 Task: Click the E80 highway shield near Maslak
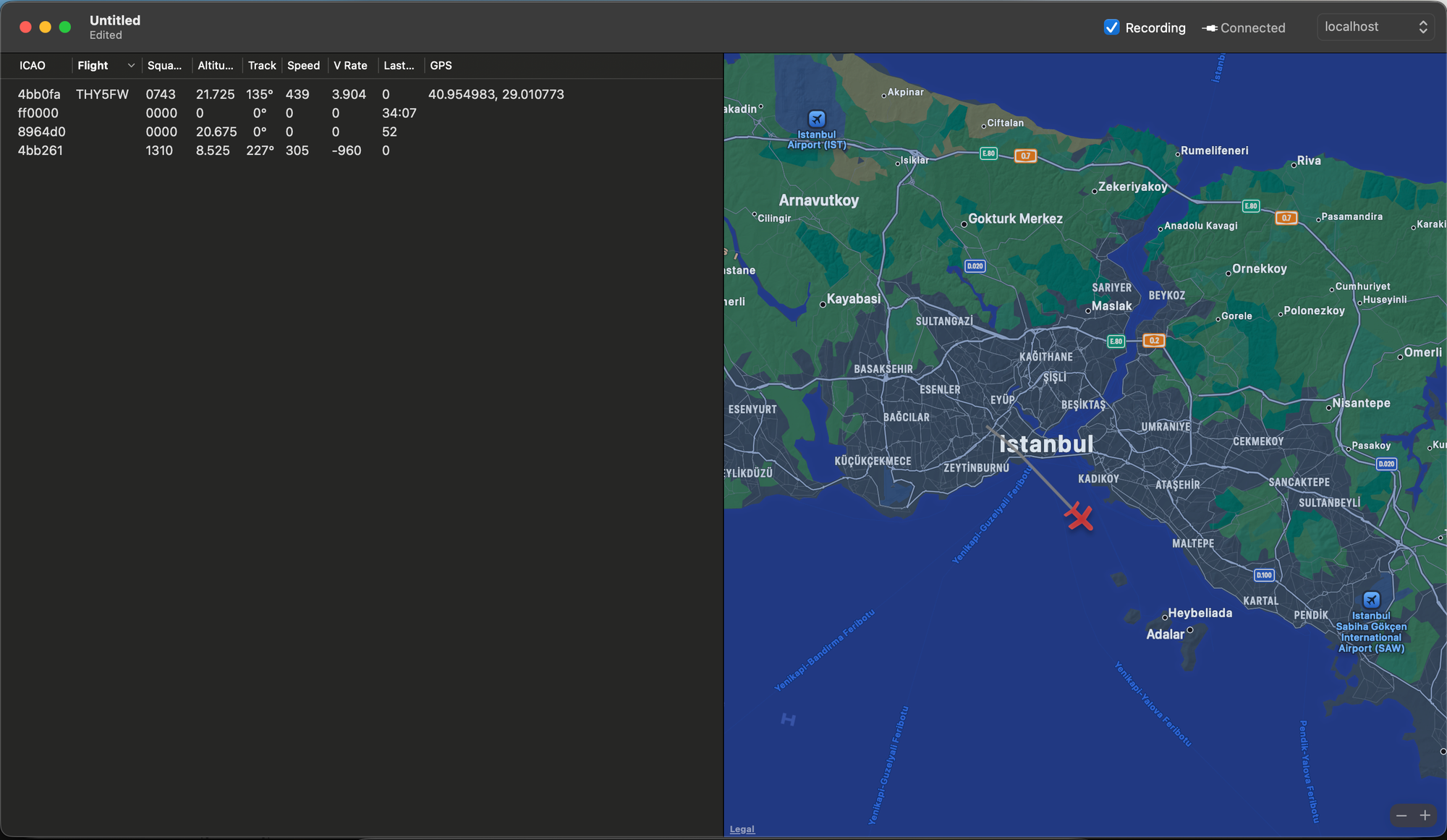tap(1116, 341)
